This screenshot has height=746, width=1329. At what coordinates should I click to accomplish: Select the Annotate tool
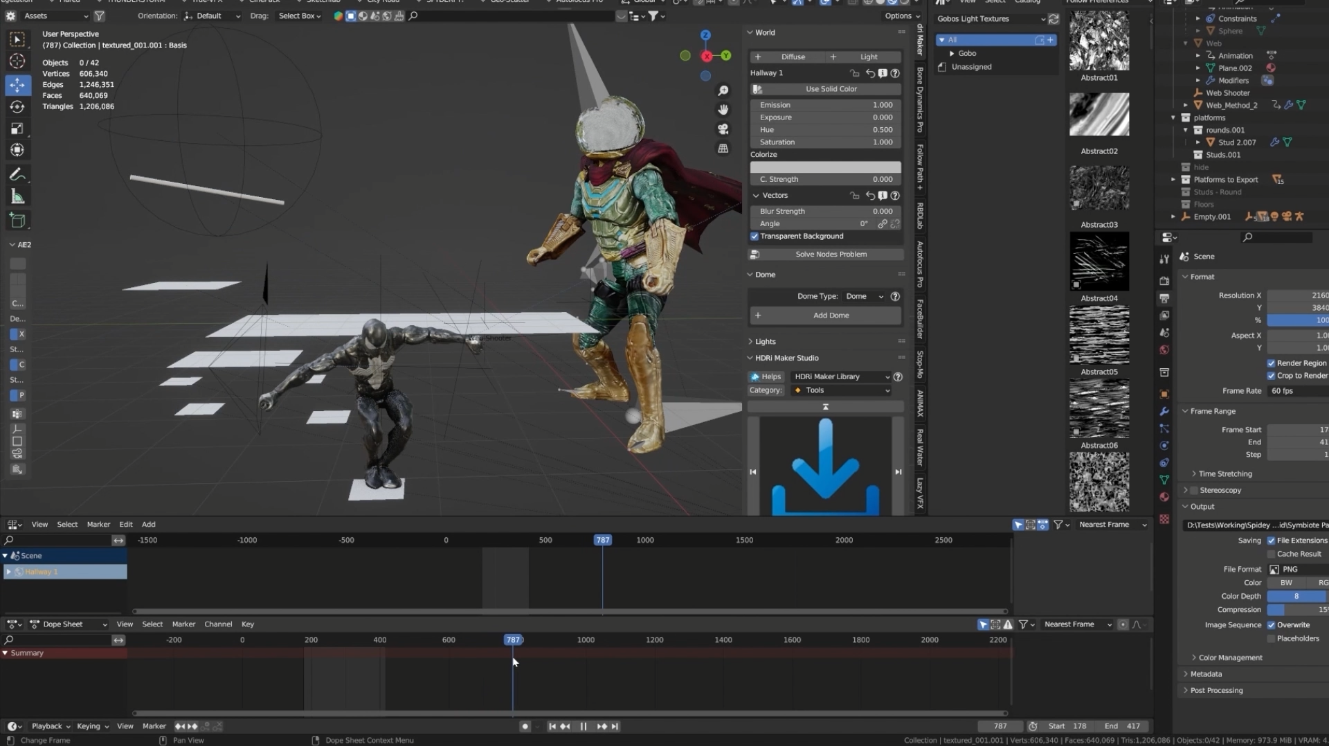17,175
